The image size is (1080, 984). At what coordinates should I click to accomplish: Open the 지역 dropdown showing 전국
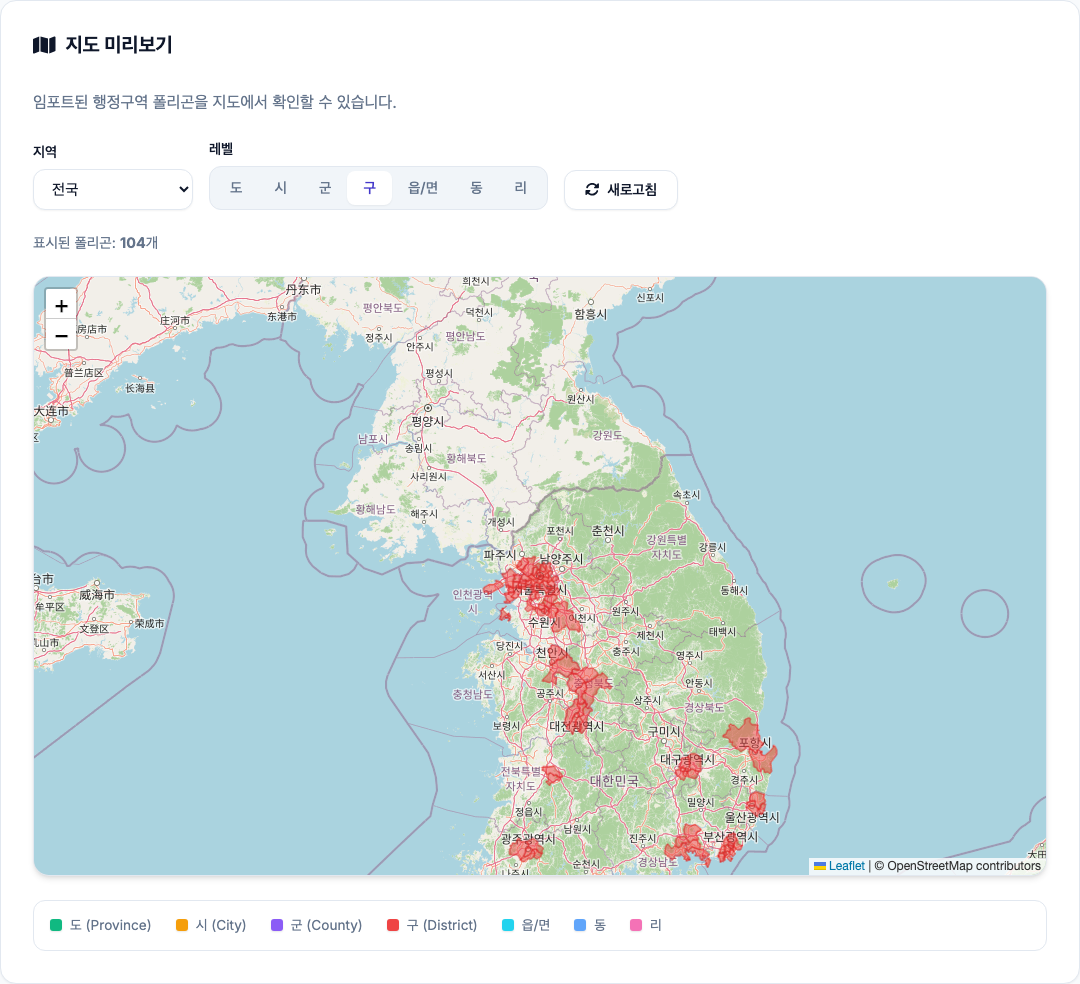(113, 189)
